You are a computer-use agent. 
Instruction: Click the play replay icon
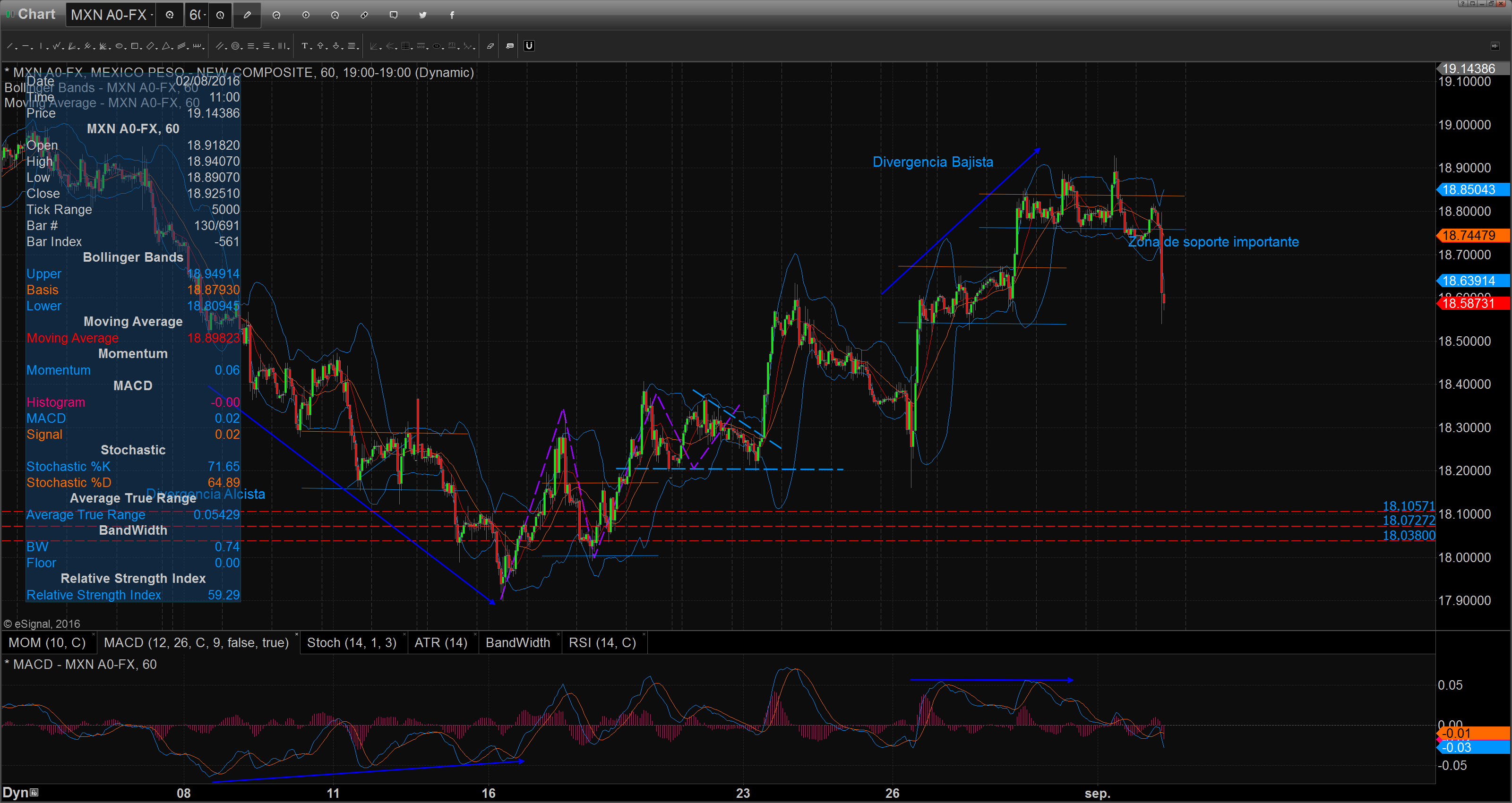pyautogui.click(x=306, y=15)
